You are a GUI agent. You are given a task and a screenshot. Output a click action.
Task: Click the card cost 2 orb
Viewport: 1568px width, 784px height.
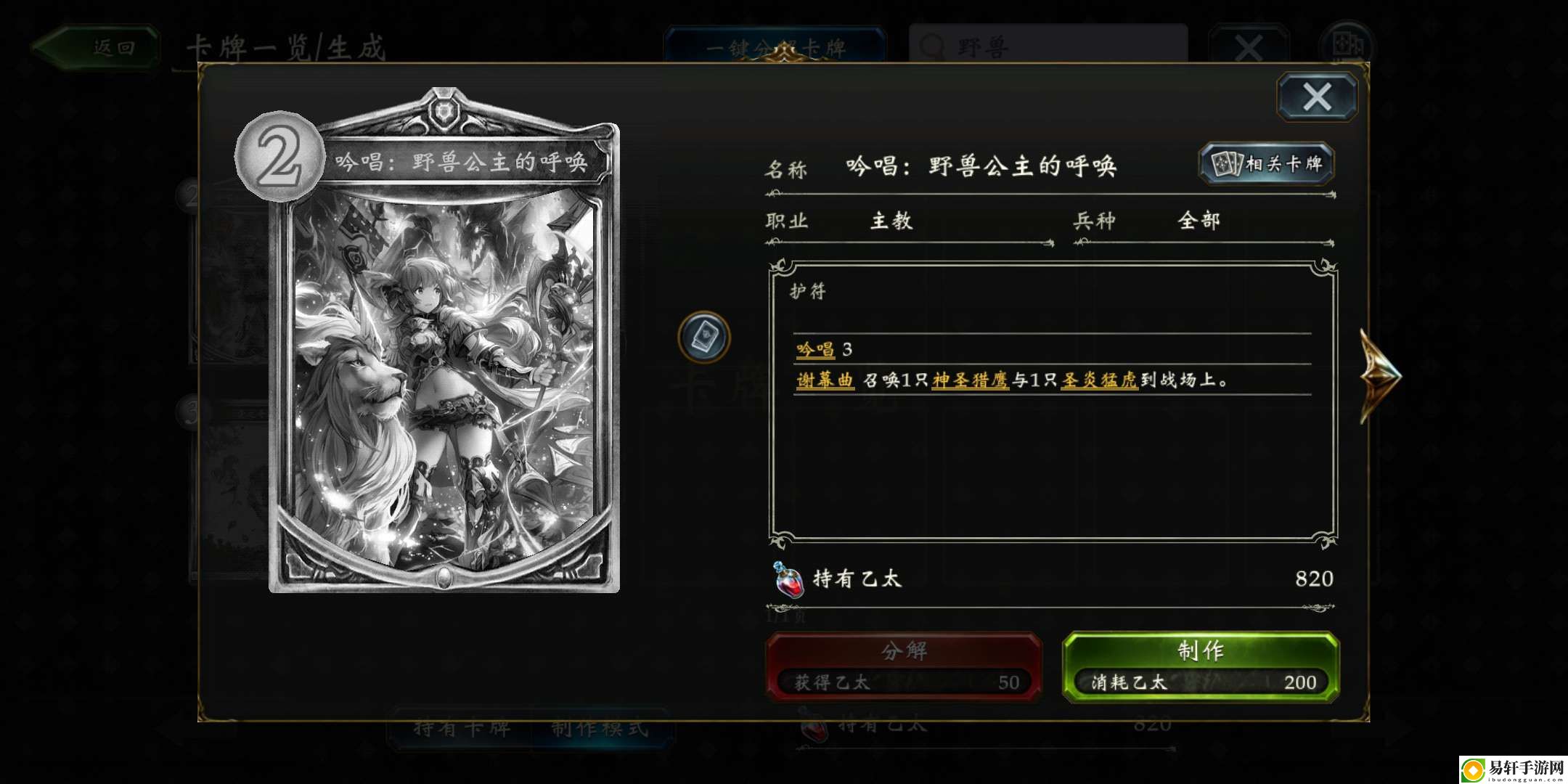click(279, 157)
